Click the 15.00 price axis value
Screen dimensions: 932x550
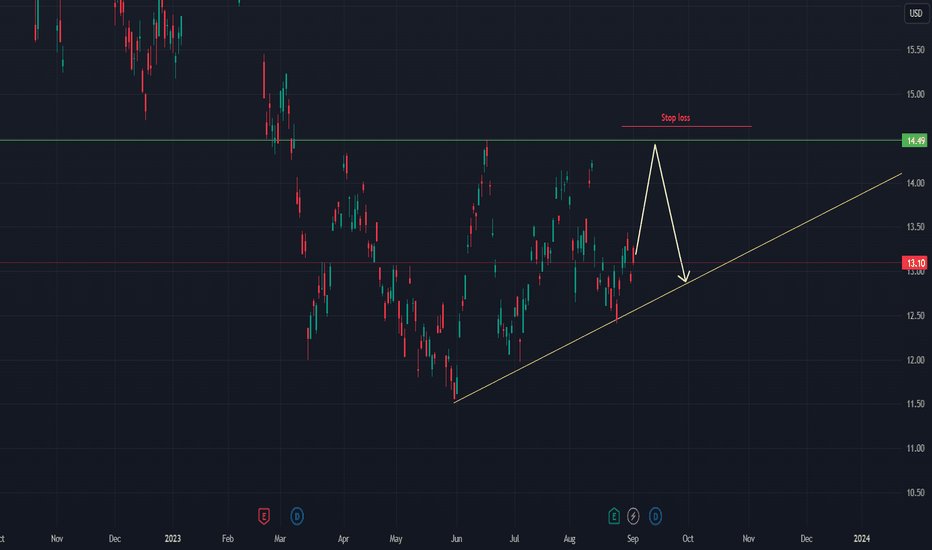point(915,94)
